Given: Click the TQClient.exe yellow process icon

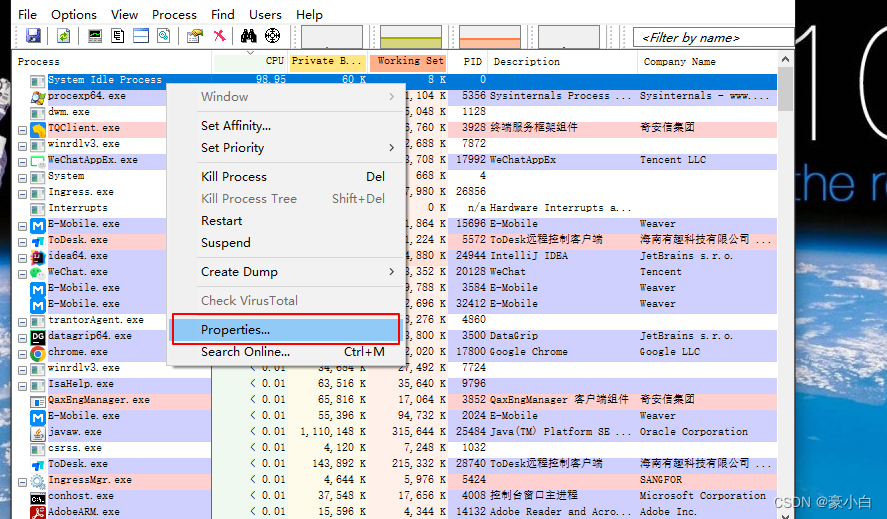Looking at the screenshot, I should click(38, 129).
